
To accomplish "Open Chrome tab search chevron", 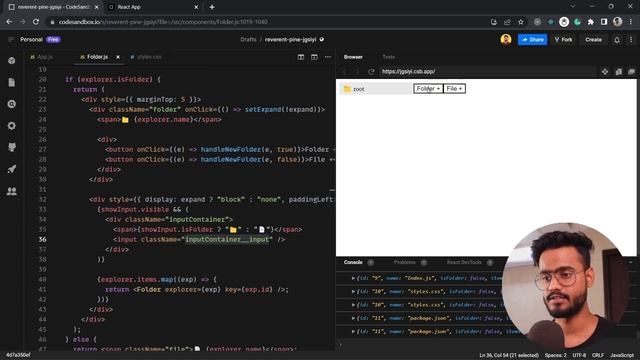I will (x=573, y=7).
